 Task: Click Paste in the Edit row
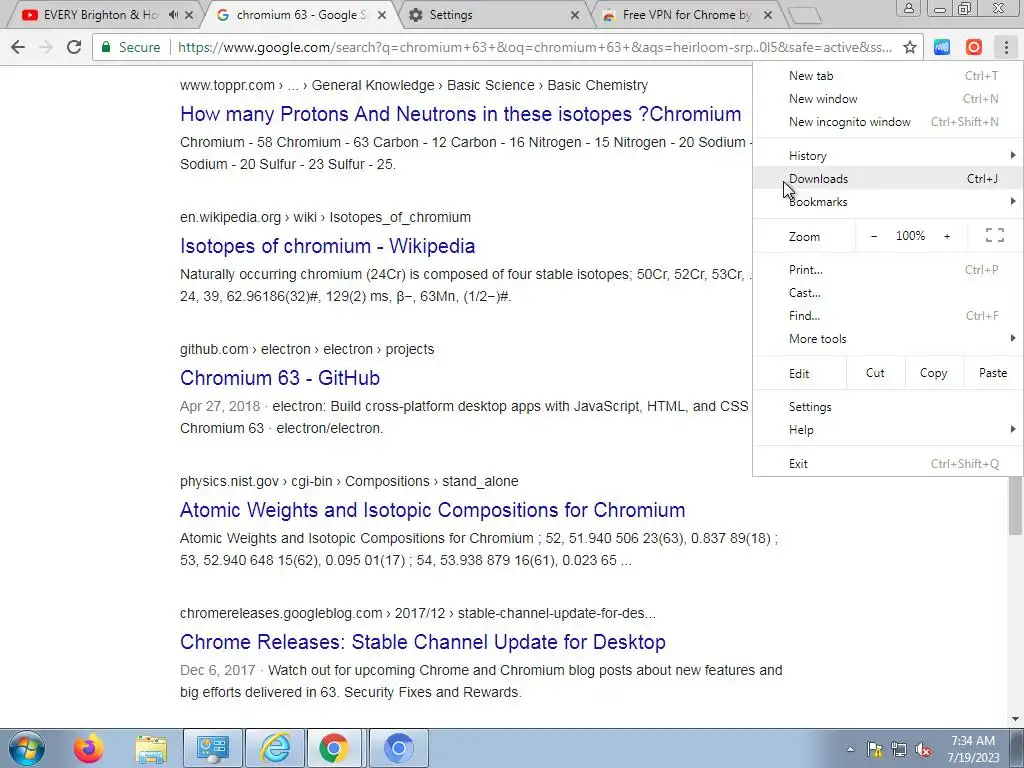[993, 373]
